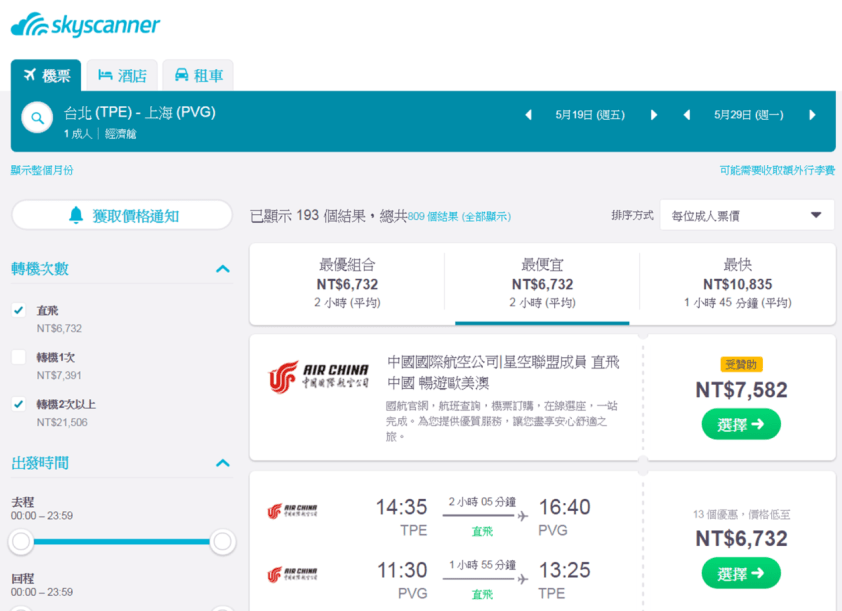Select the airplane icon on the 機票 tab
Image resolution: width=842 pixels, height=611 pixels.
pyautogui.click(x=28, y=73)
